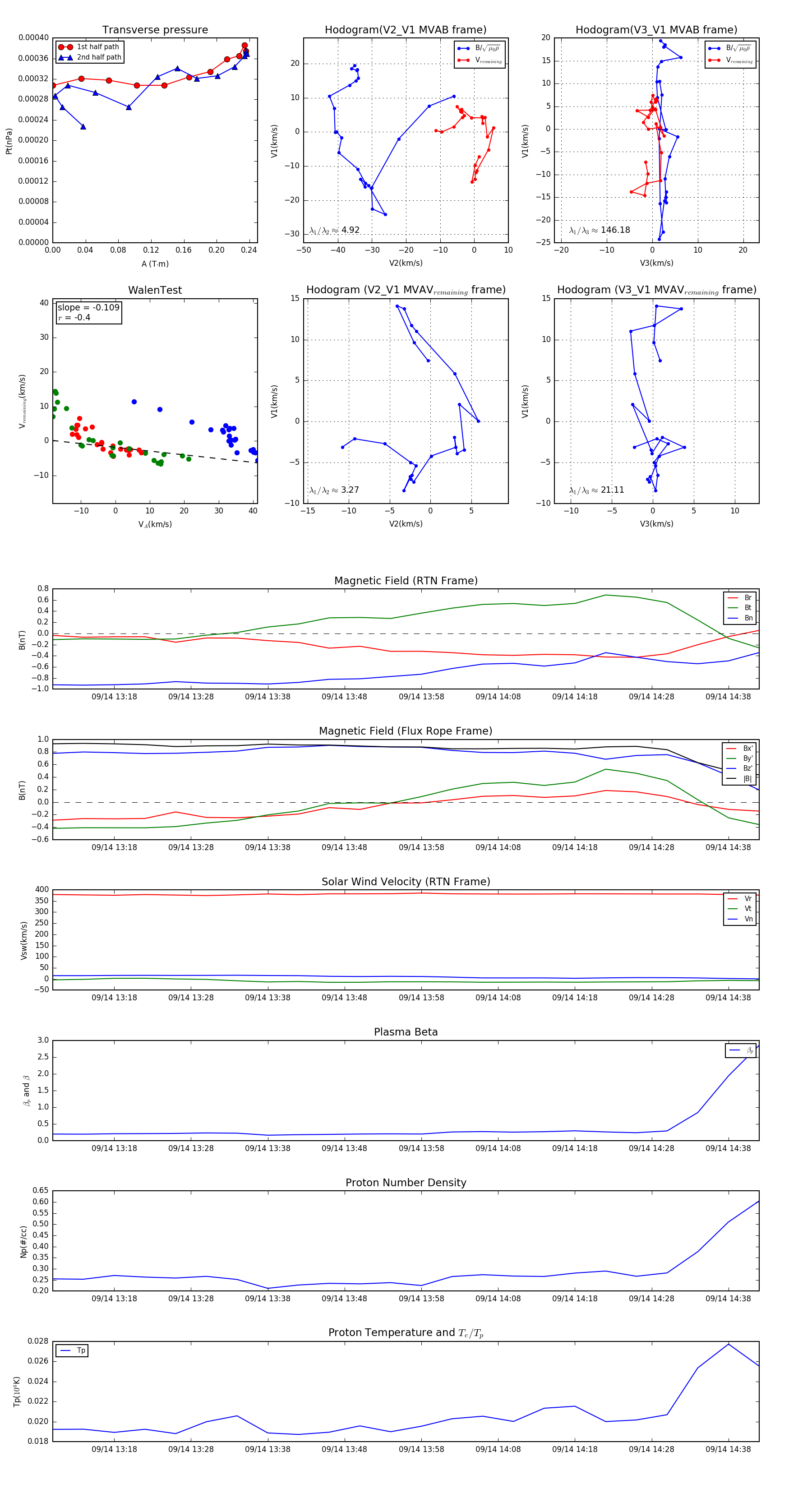Select the |B| legend entry
The width and height of the screenshot is (812, 1489).
pyautogui.click(x=740, y=779)
